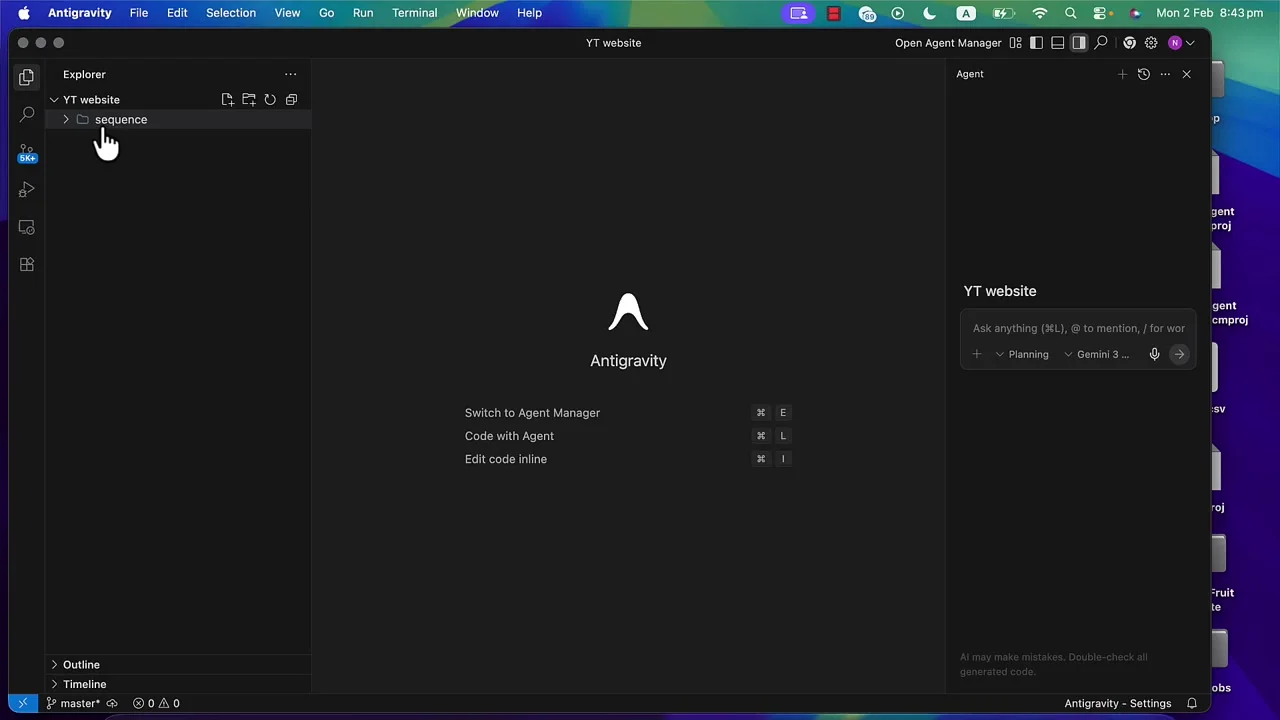Open the Go menu
This screenshot has height=720, width=1280.
coord(326,13)
